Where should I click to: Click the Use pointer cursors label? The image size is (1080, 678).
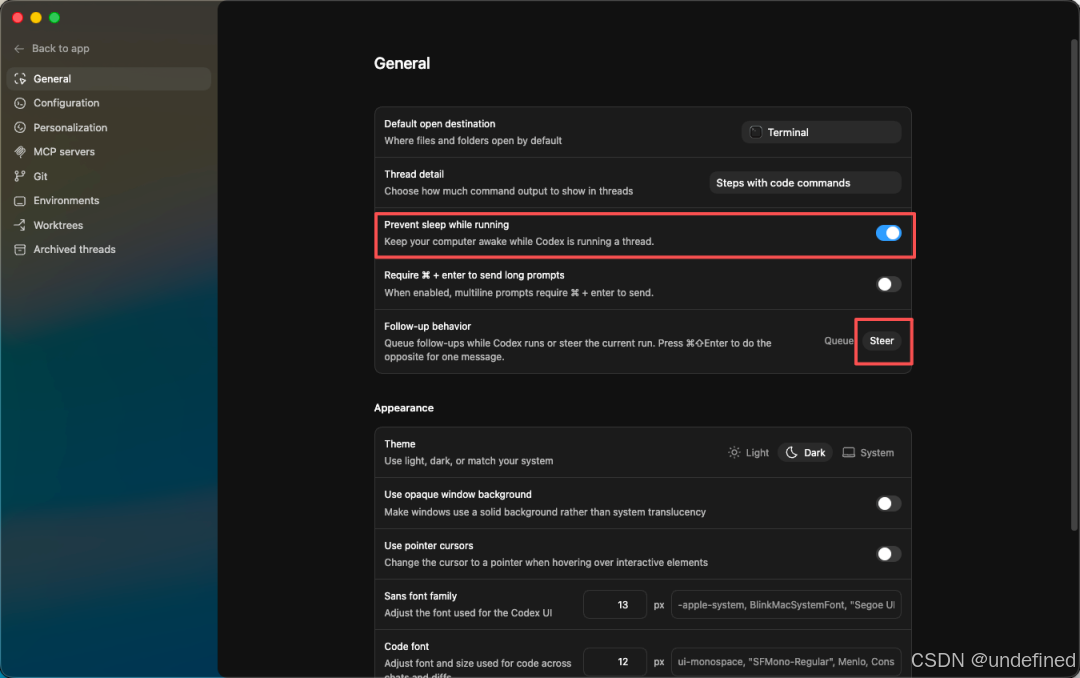428,546
